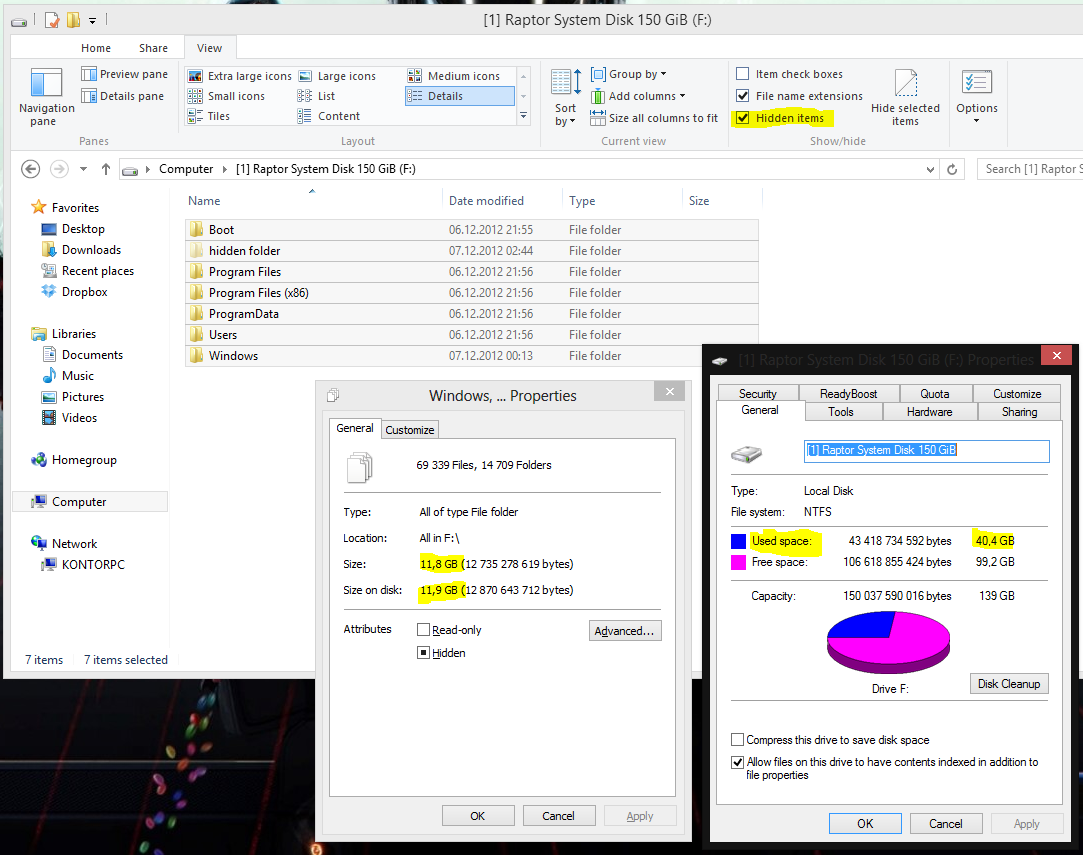Click the Search Raptor drive box
The width and height of the screenshot is (1083, 855).
[1029, 169]
